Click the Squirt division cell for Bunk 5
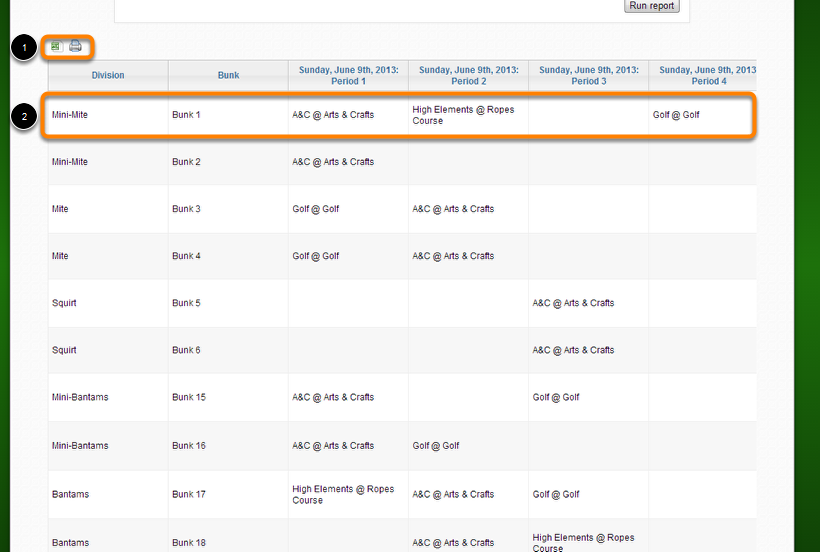The height and width of the screenshot is (552, 820). click(x=64, y=303)
